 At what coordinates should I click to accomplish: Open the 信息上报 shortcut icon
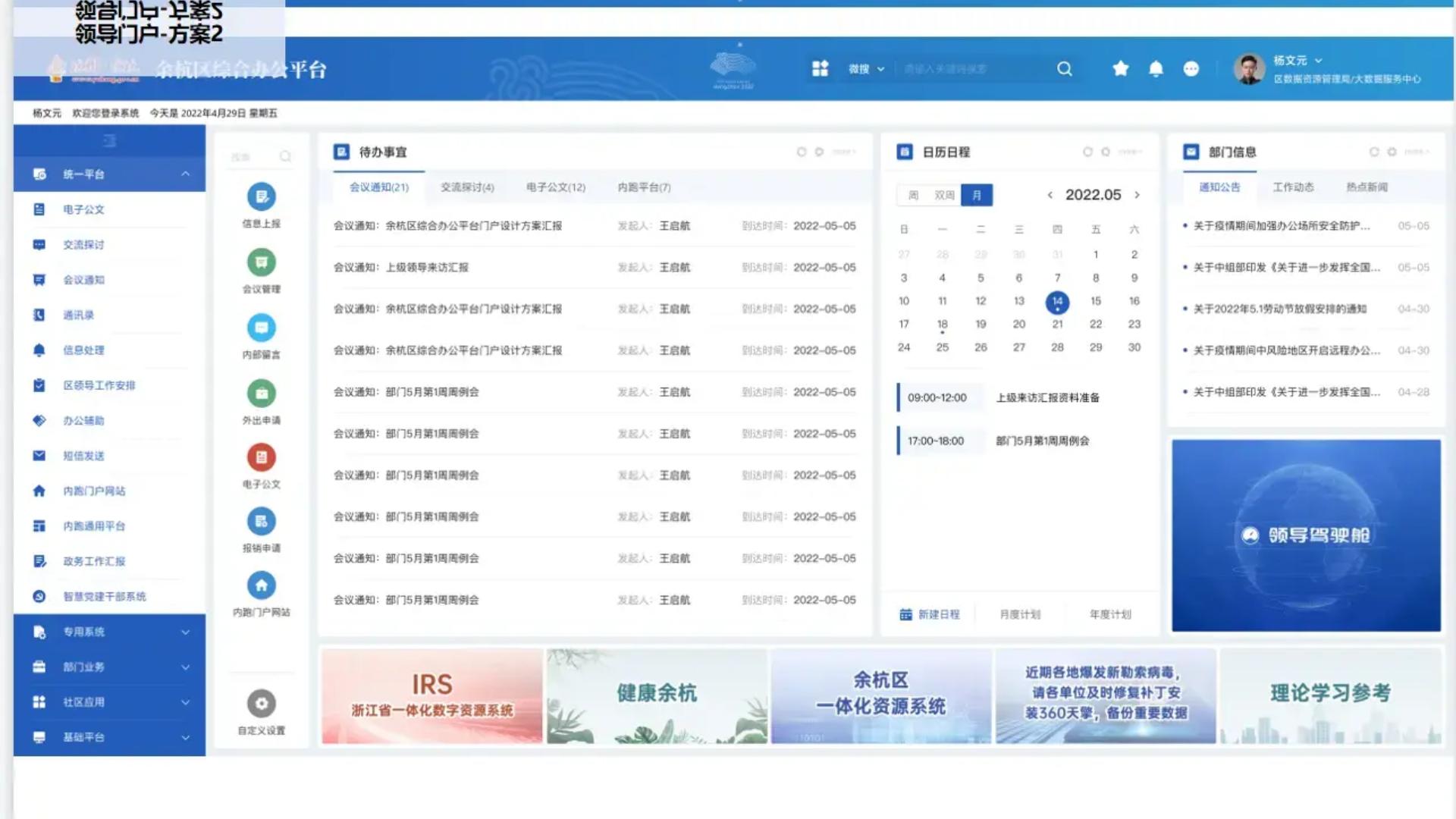(x=262, y=197)
